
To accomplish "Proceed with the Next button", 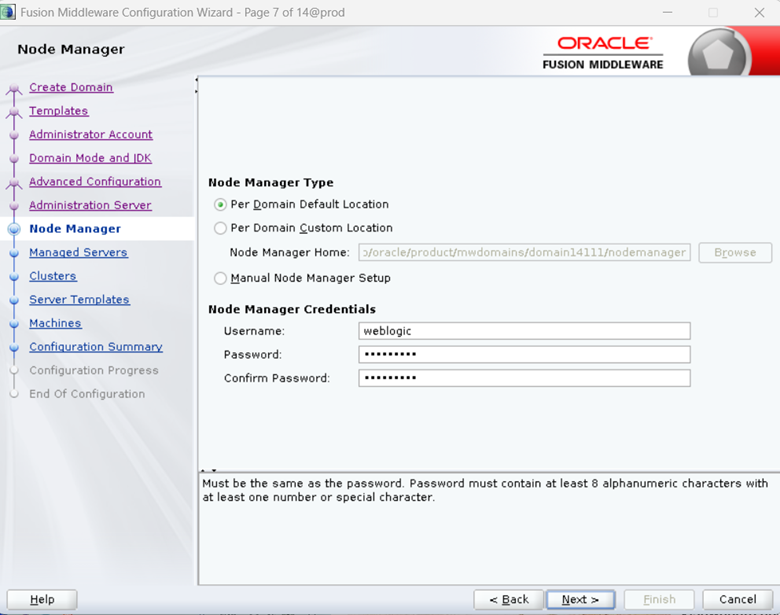I will point(581,600).
